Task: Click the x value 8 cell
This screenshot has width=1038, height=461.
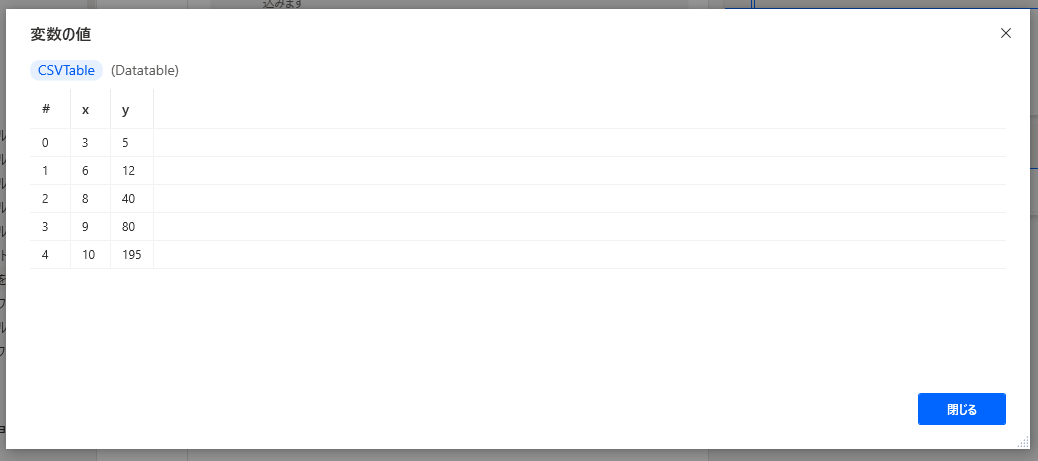Action: click(x=90, y=199)
